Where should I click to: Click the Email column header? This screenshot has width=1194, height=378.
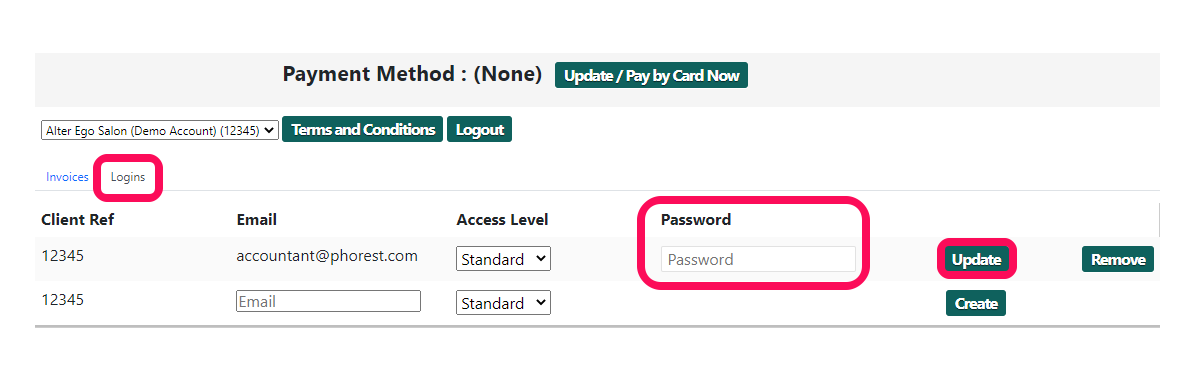point(257,219)
